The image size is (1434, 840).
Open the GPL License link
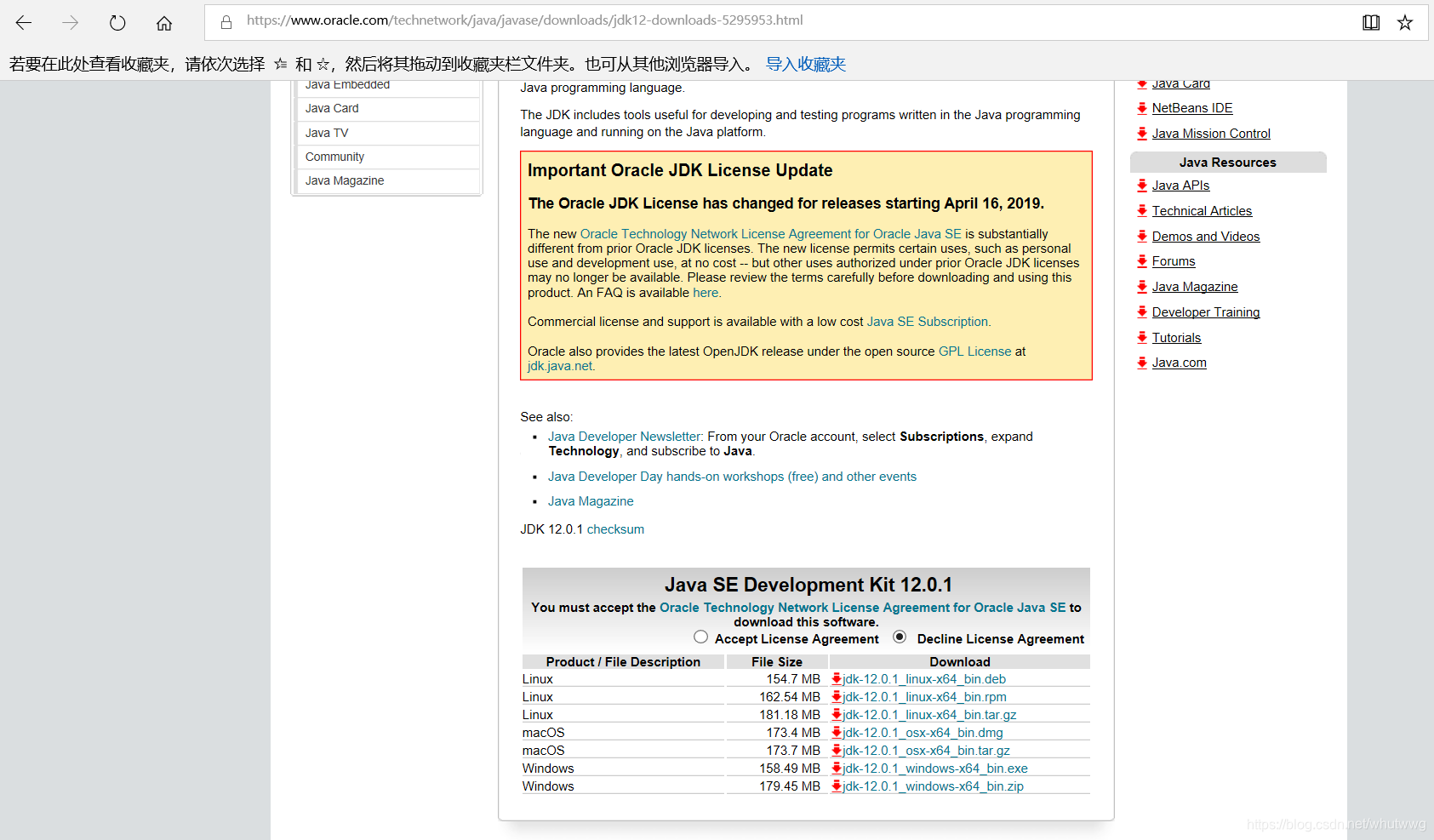click(974, 351)
